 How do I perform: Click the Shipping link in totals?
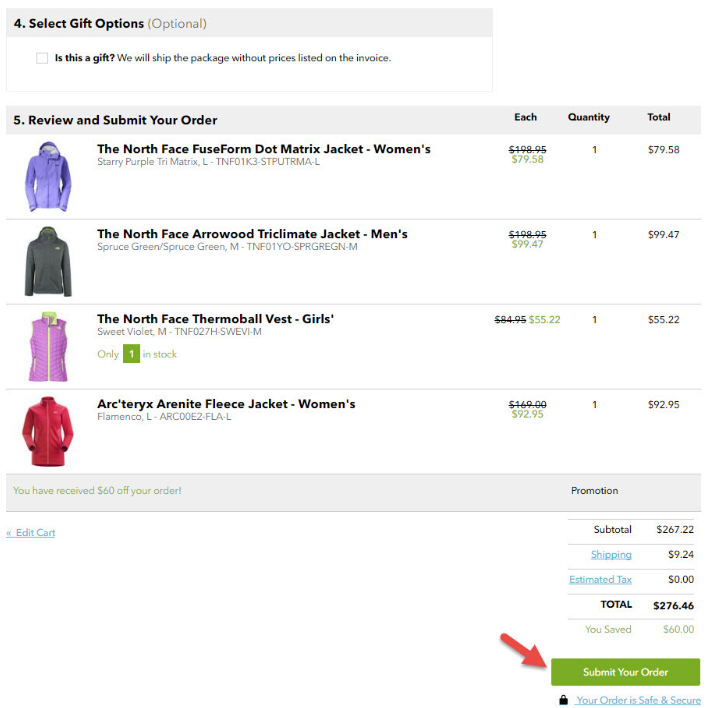coord(611,554)
